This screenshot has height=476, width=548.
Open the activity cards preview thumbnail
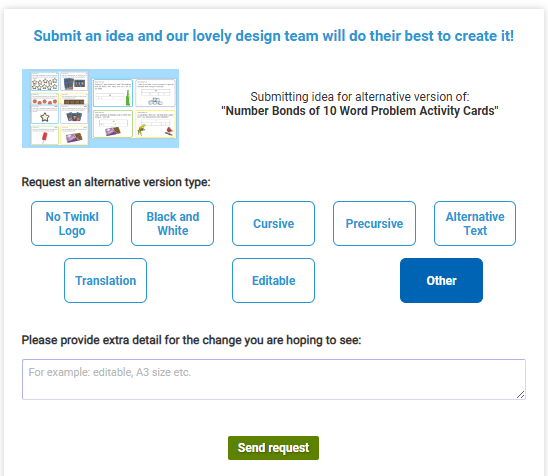(x=100, y=108)
